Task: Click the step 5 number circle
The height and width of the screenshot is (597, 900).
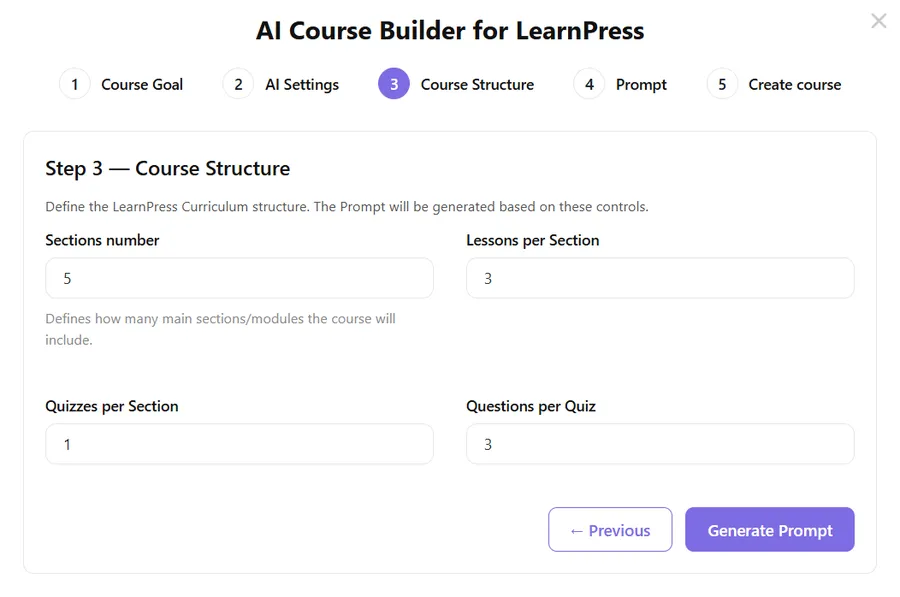Action: [722, 84]
